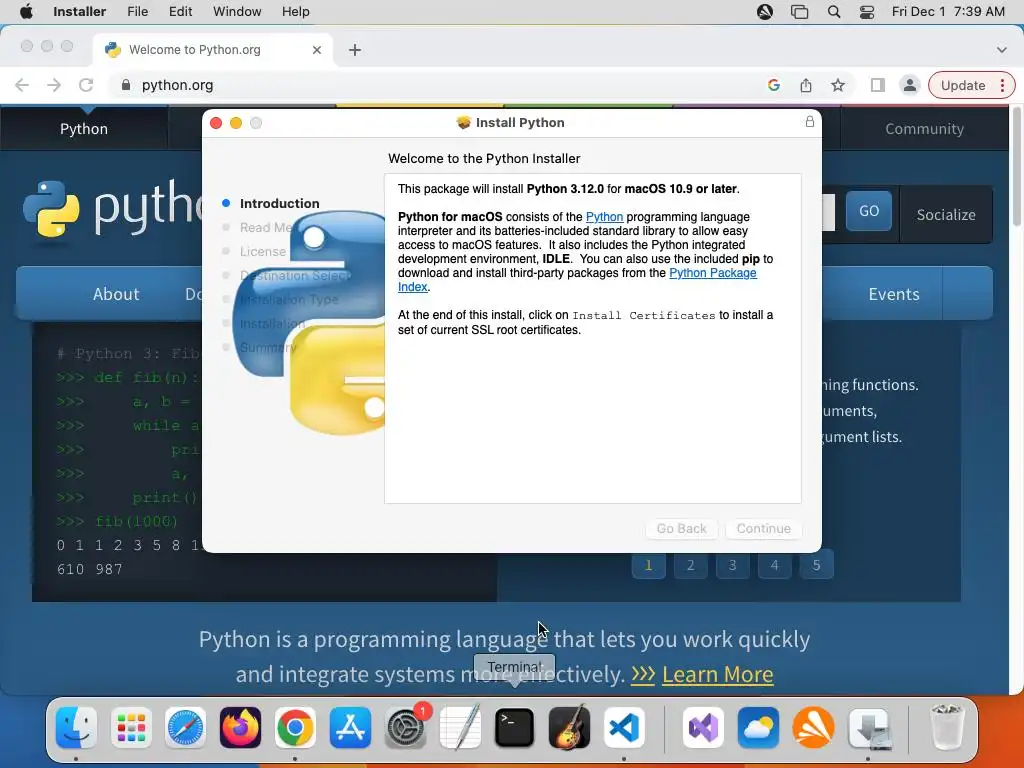Open GarageBand from the Dock

[569, 727]
